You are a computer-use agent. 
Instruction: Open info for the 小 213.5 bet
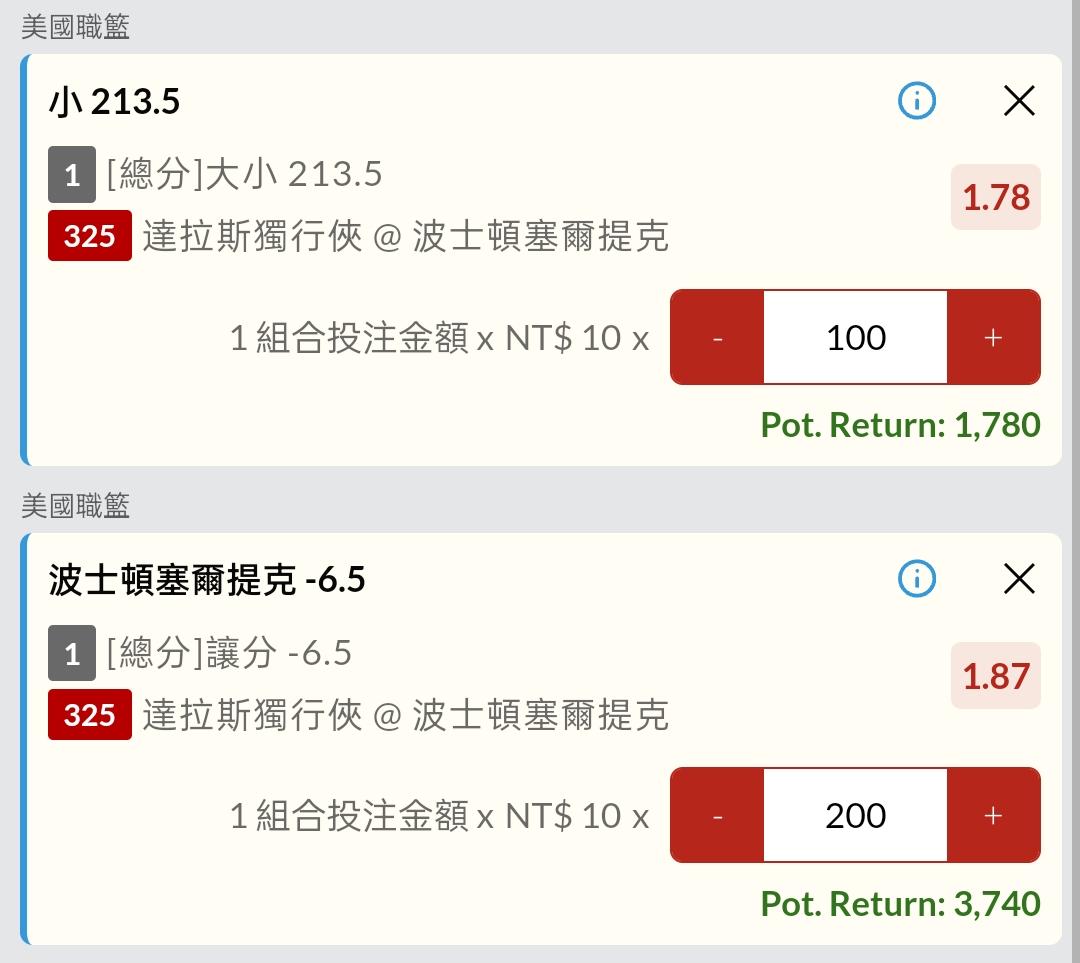point(917,101)
